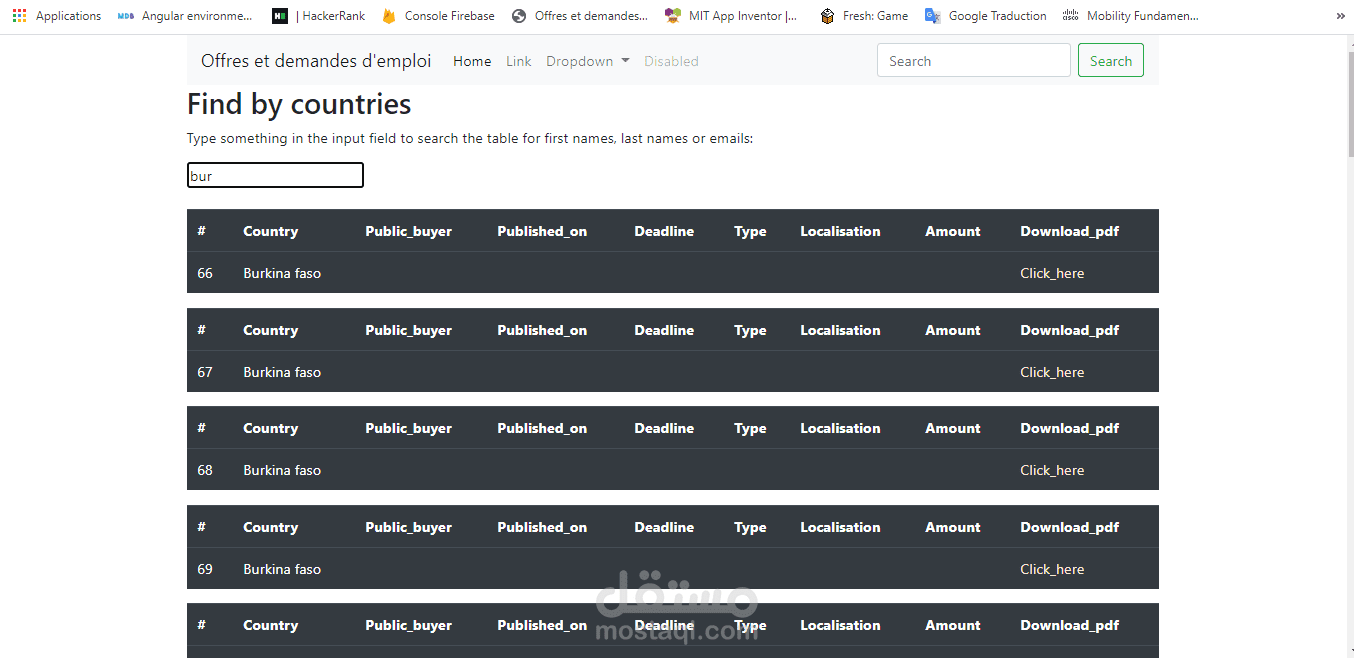Open the Fresh: Game bookmark icon

click(827, 16)
